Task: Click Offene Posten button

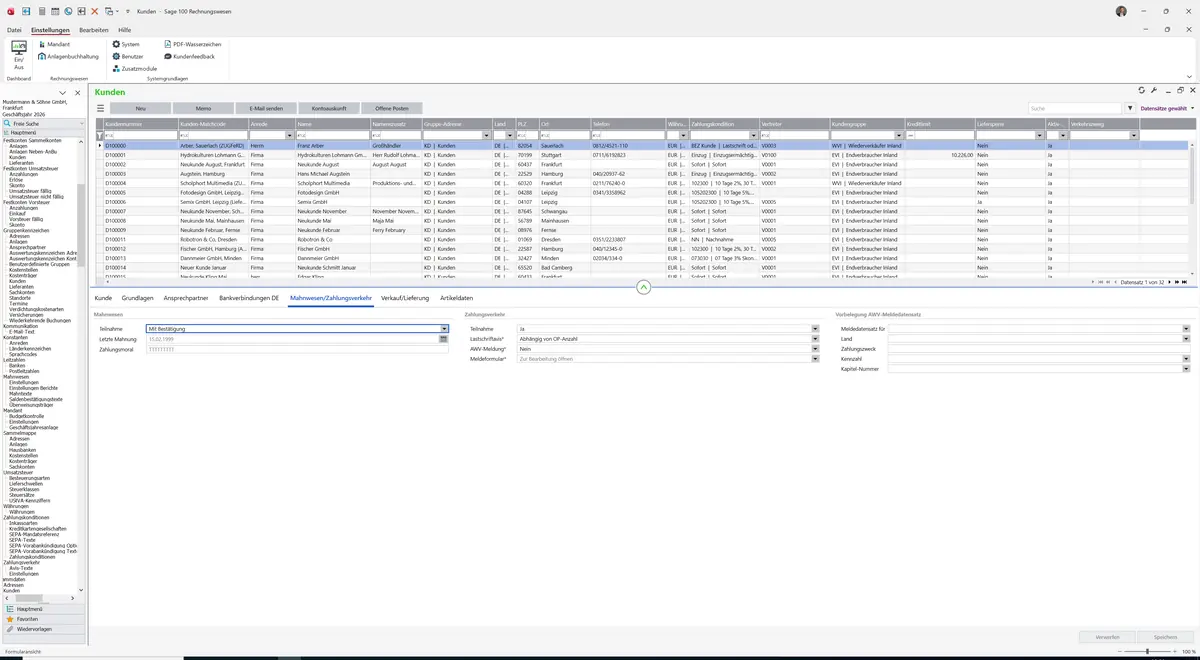Action: pyautogui.click(x=392, y=108)
